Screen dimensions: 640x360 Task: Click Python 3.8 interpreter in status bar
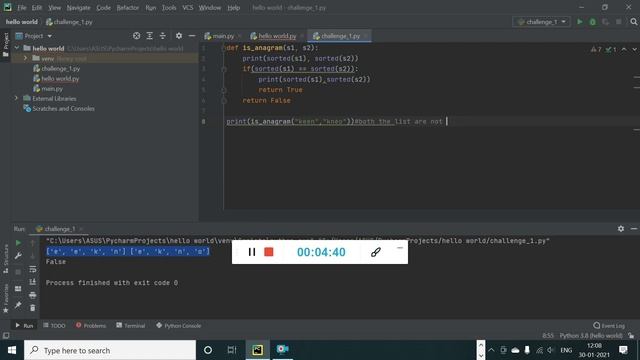591,336
